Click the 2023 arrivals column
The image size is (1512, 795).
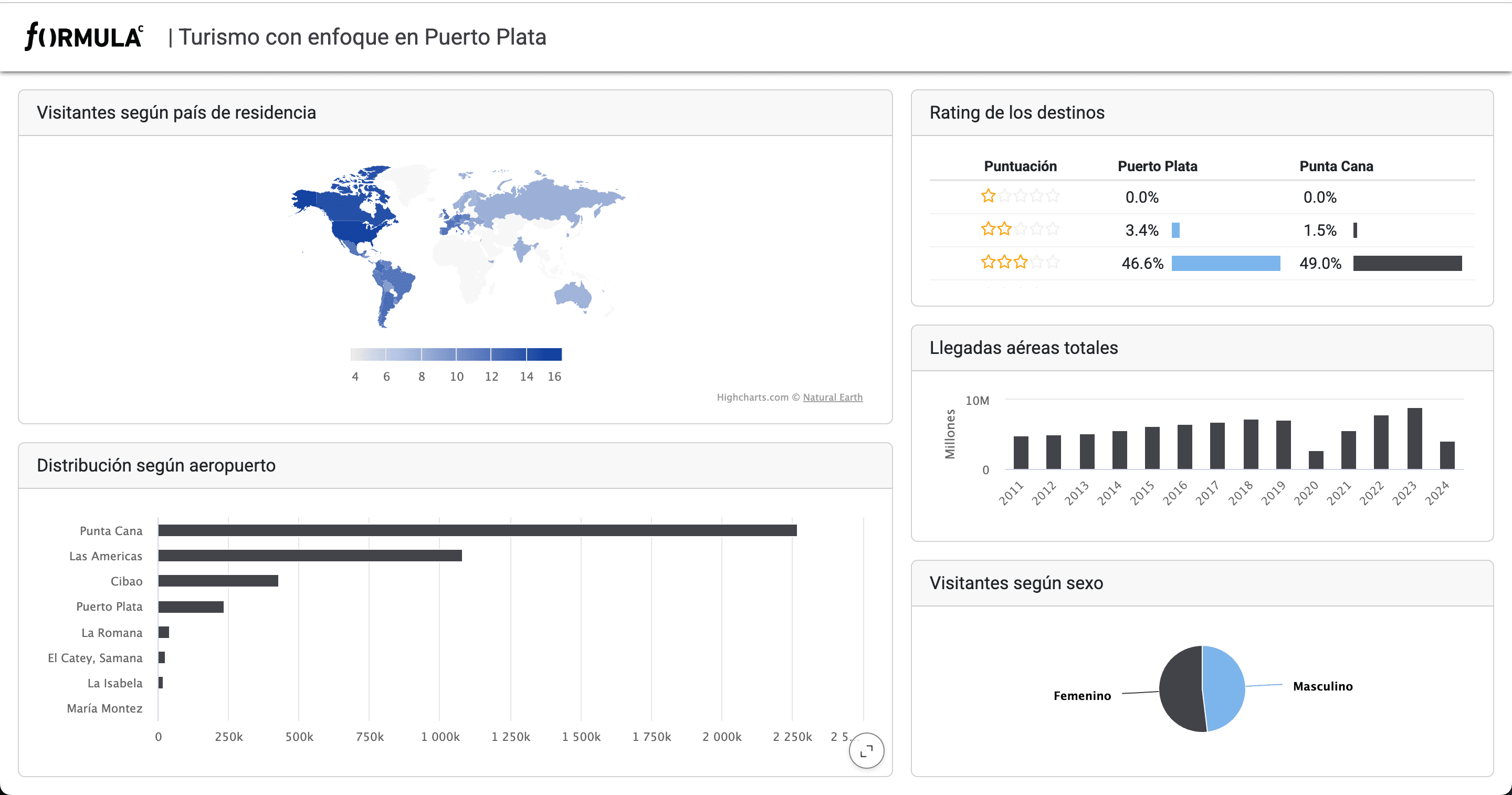[x=1414, y=438]
